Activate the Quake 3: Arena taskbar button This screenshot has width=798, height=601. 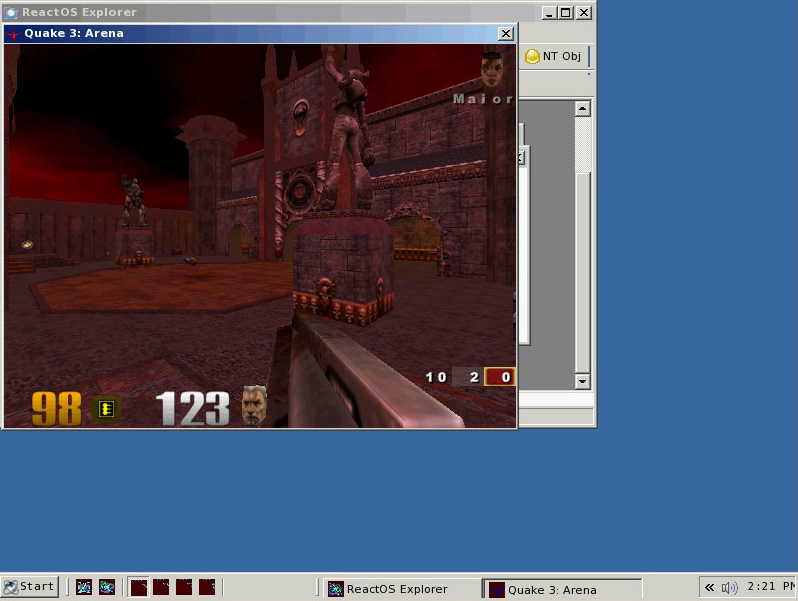pos(562,589)
